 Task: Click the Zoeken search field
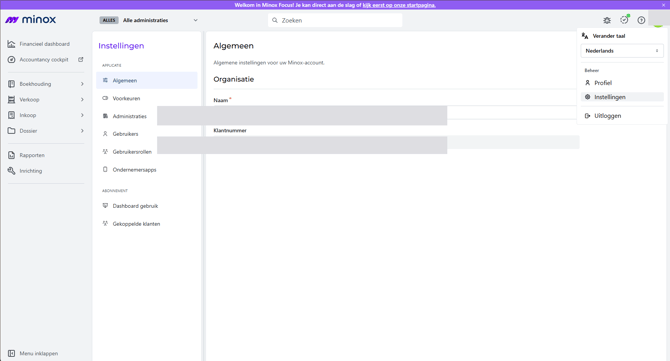tap(335, 20)
